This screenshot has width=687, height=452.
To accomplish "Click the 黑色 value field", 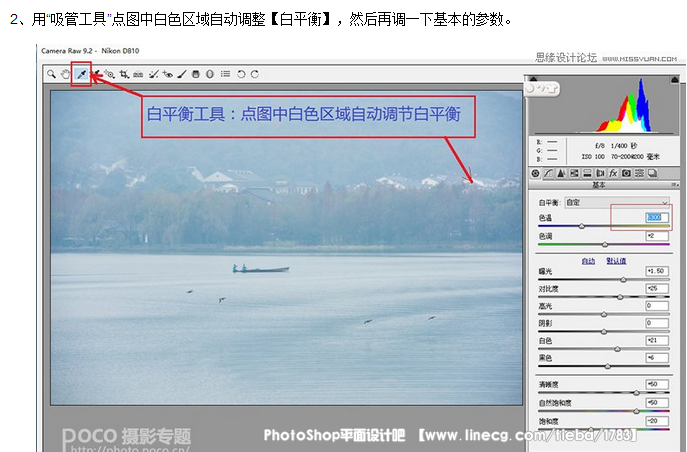I will coord(657,358).
